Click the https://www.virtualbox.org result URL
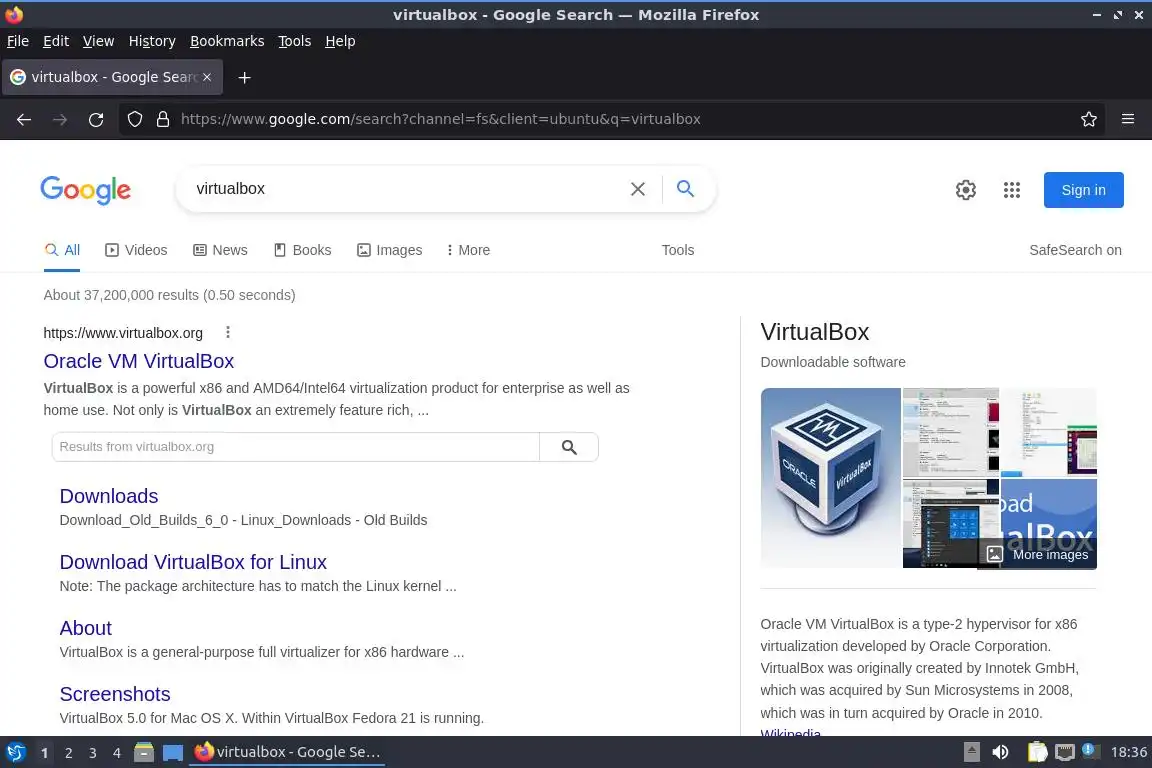 (123, 333)
